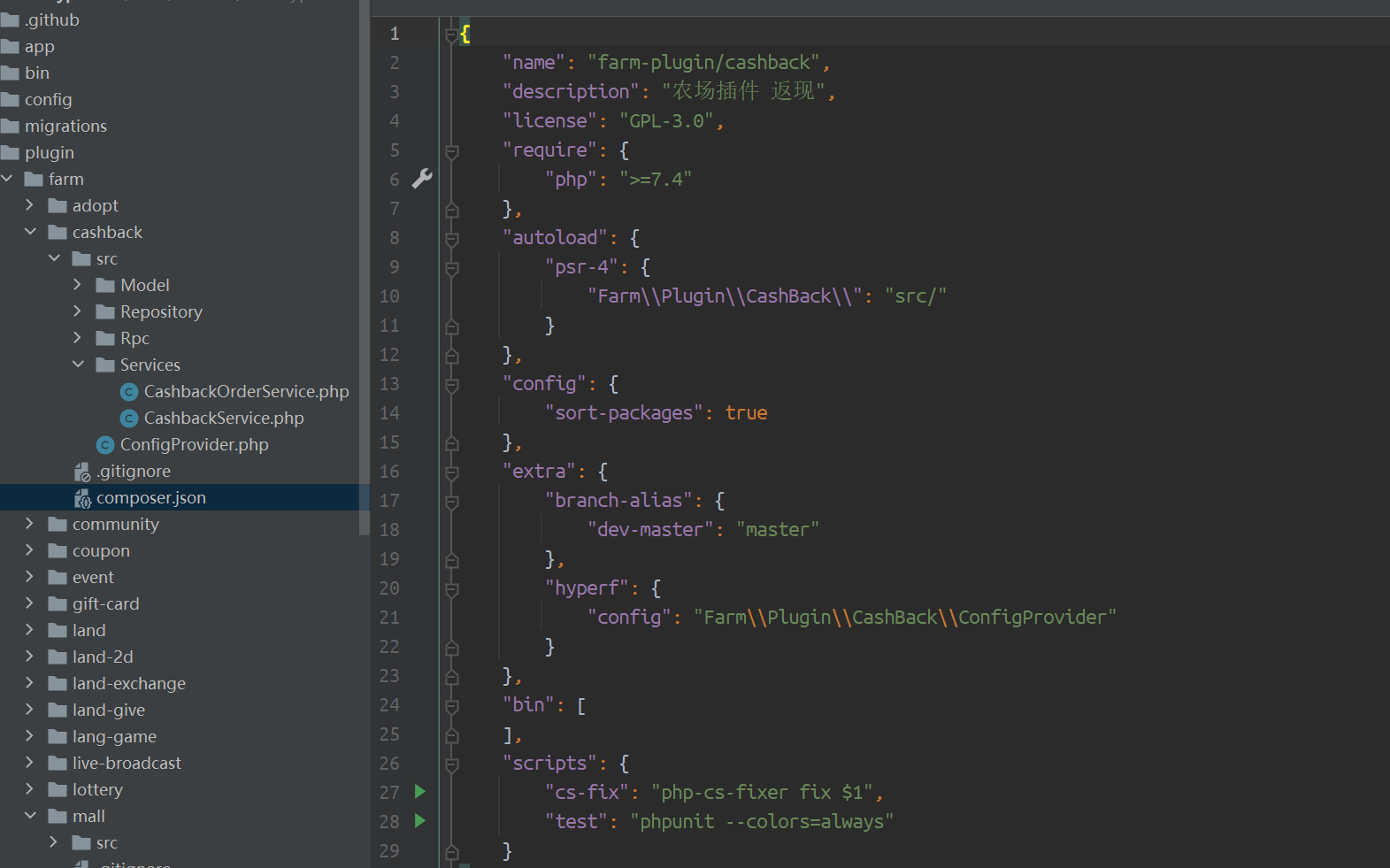Fold the root object at line 1
Image resolution: width=1390 pixels, height=868 pixels.
451,35
